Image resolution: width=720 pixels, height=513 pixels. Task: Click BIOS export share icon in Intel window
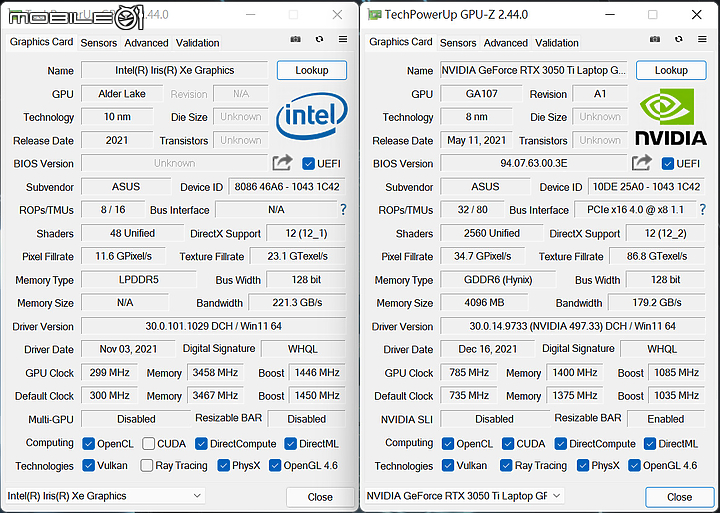[x=282, y=163]
